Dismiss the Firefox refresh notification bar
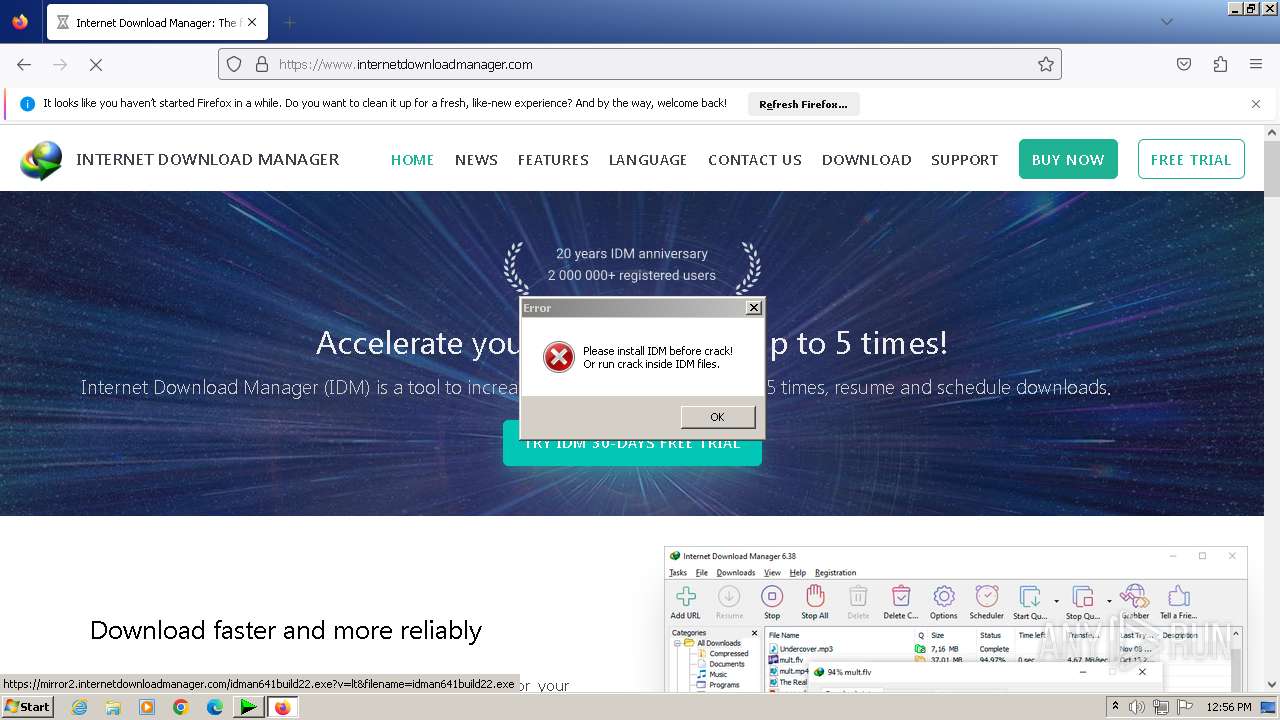The width and height of the screenshot is (1280, 720). coord(1256,103)
